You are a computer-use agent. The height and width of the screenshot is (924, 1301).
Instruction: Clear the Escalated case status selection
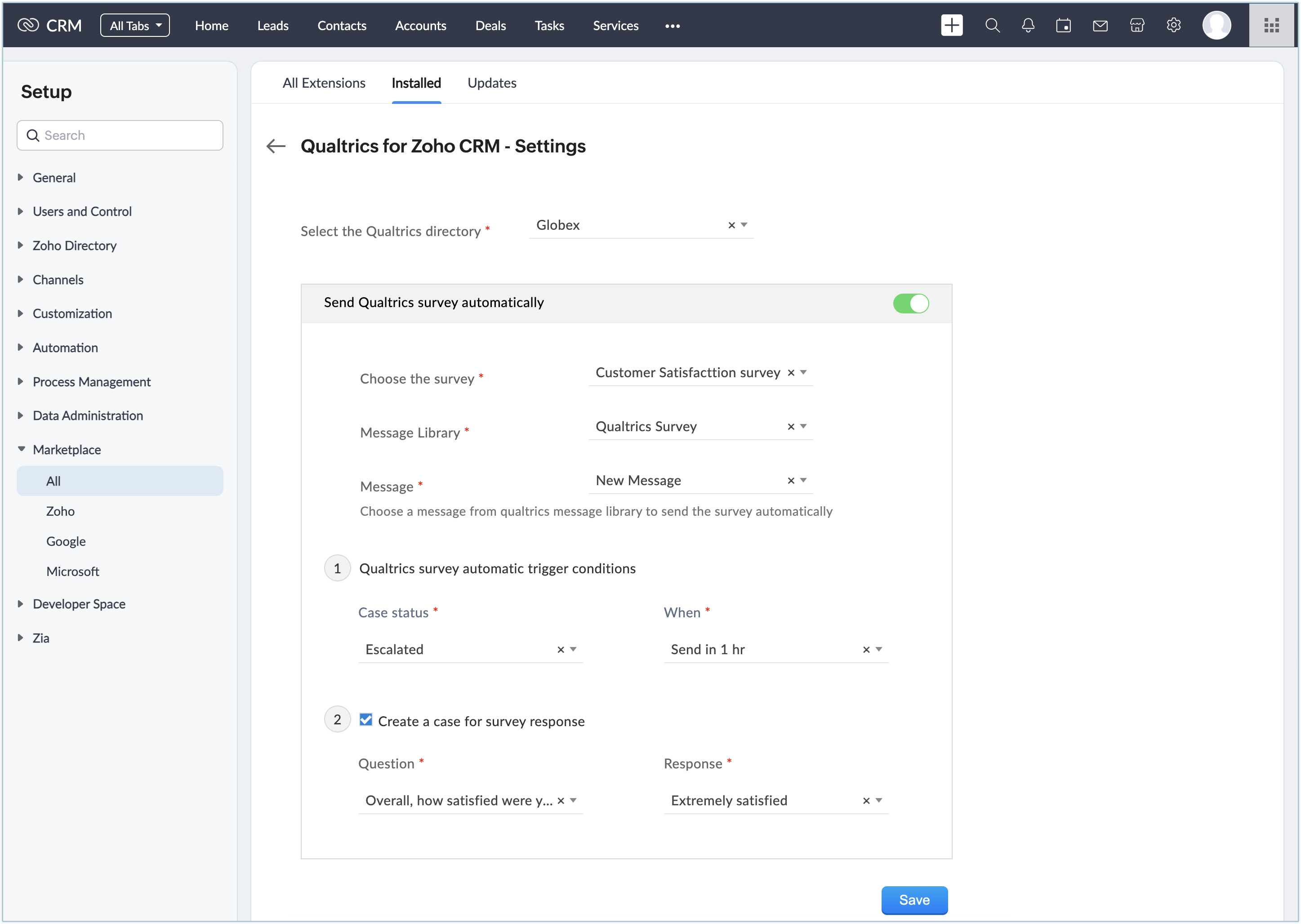560,650
